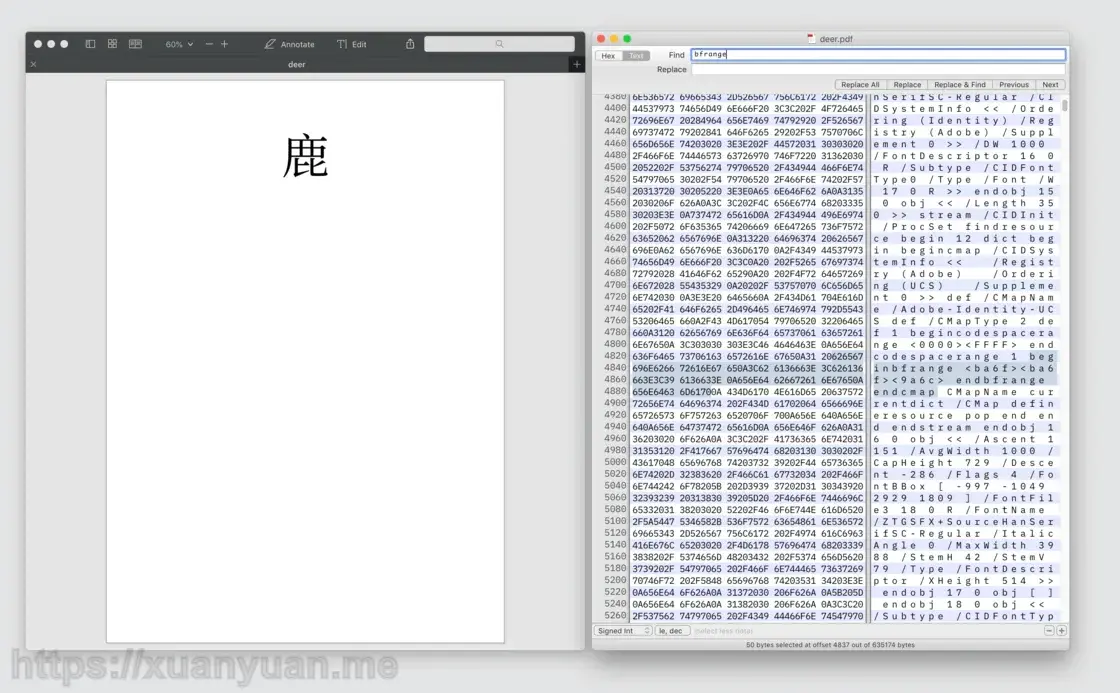Click hex value 2F5A5447 at offset 5100

[x=653, y=522]
